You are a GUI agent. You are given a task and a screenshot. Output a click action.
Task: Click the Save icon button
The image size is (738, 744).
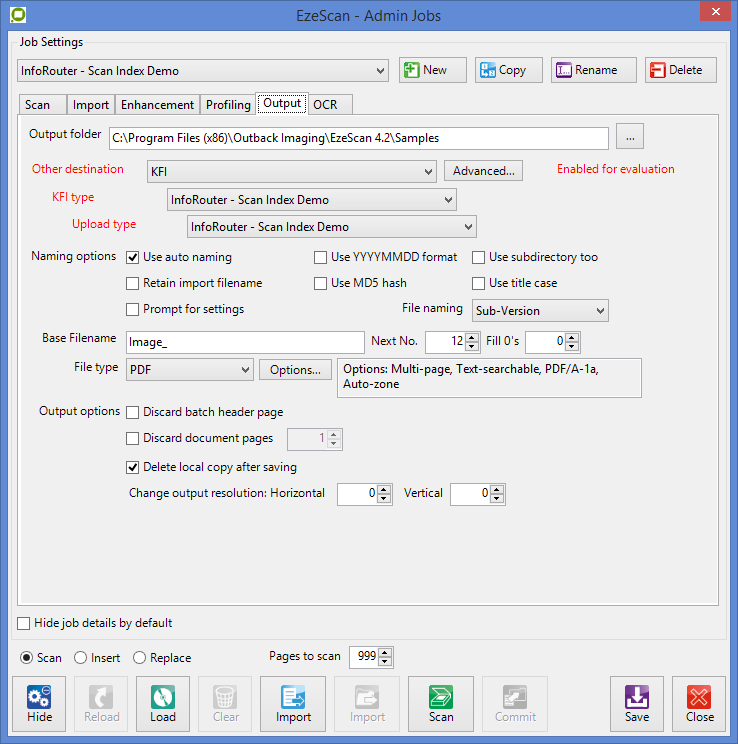click(636, 705)
